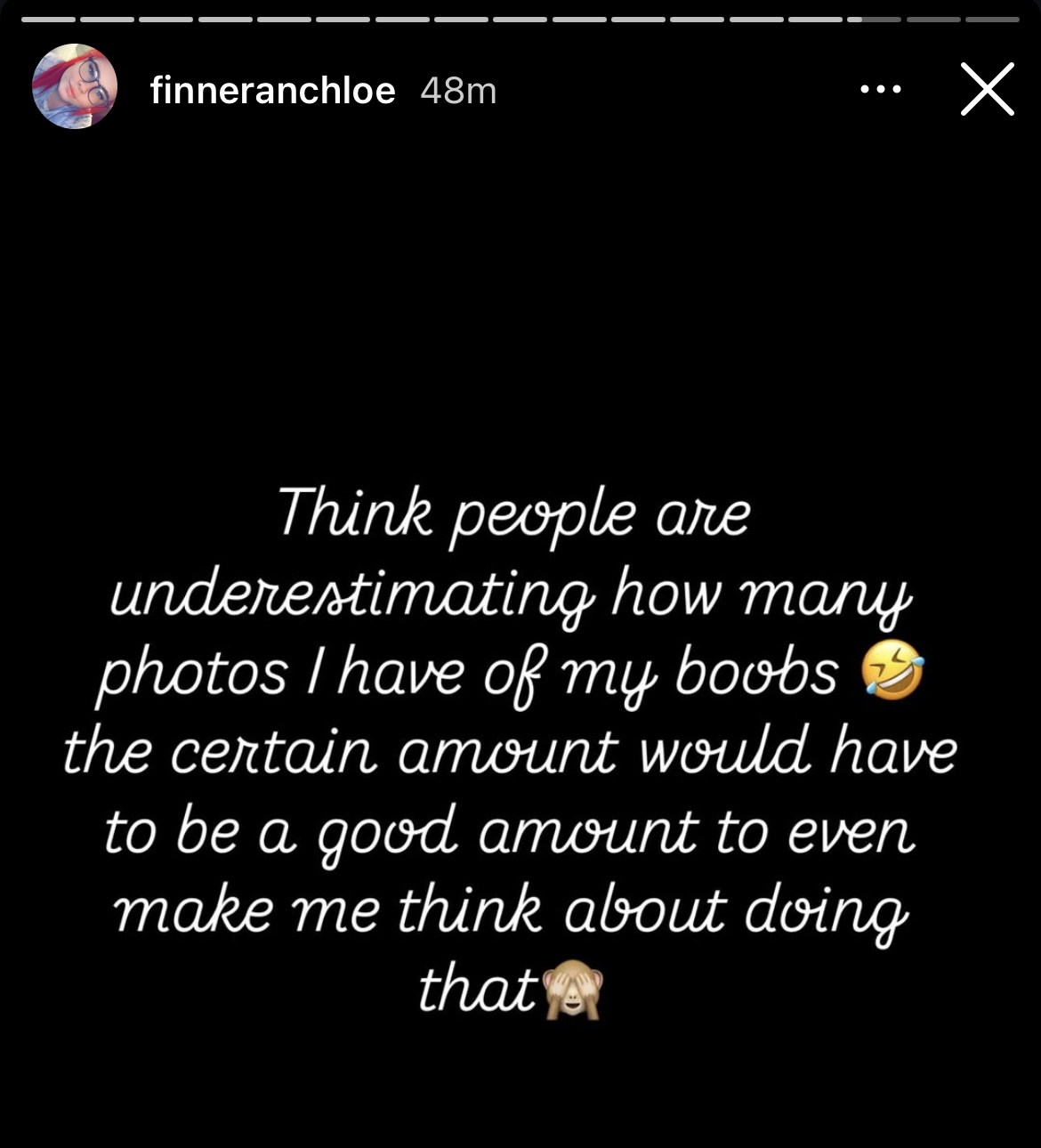1041x1148 pixels.
Task: Tap the word "people" in the first line
Action: (x=545, y=517)
